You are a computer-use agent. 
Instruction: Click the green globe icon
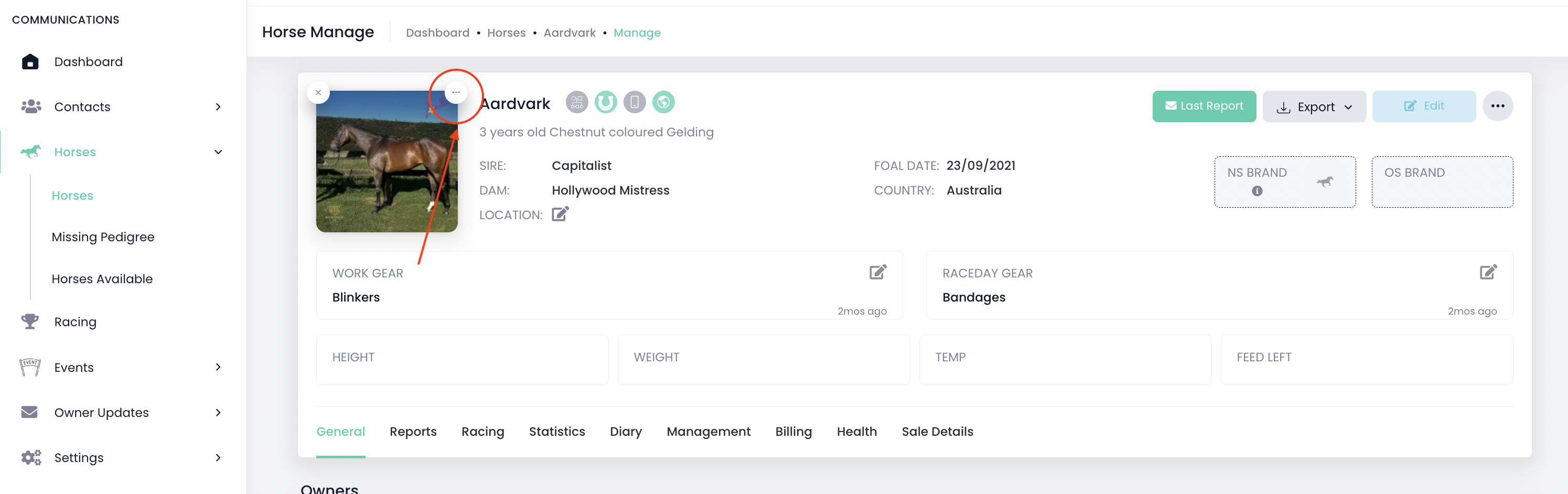[663, 102]
